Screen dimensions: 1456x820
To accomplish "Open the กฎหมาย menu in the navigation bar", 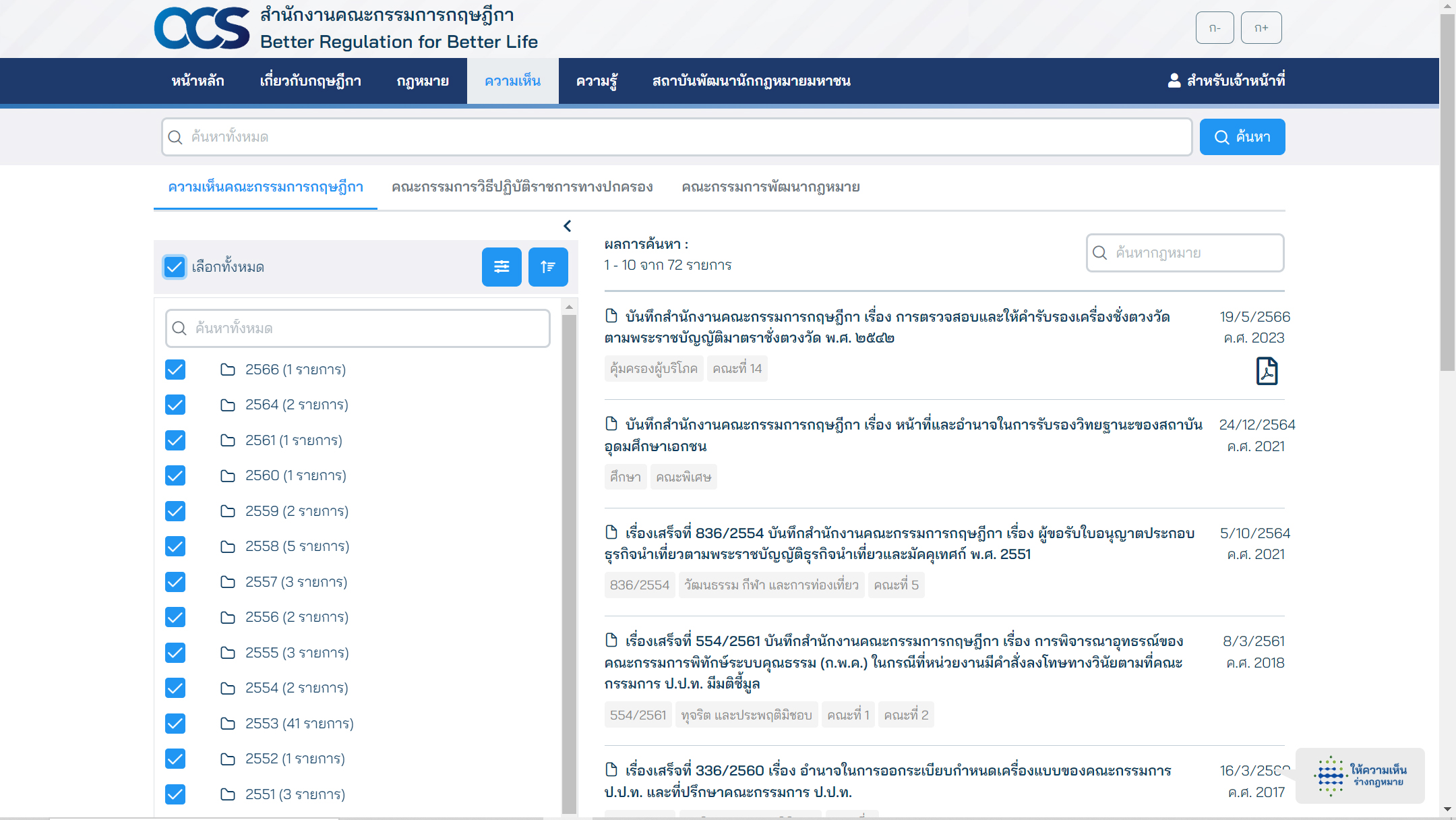I will 423,81.
